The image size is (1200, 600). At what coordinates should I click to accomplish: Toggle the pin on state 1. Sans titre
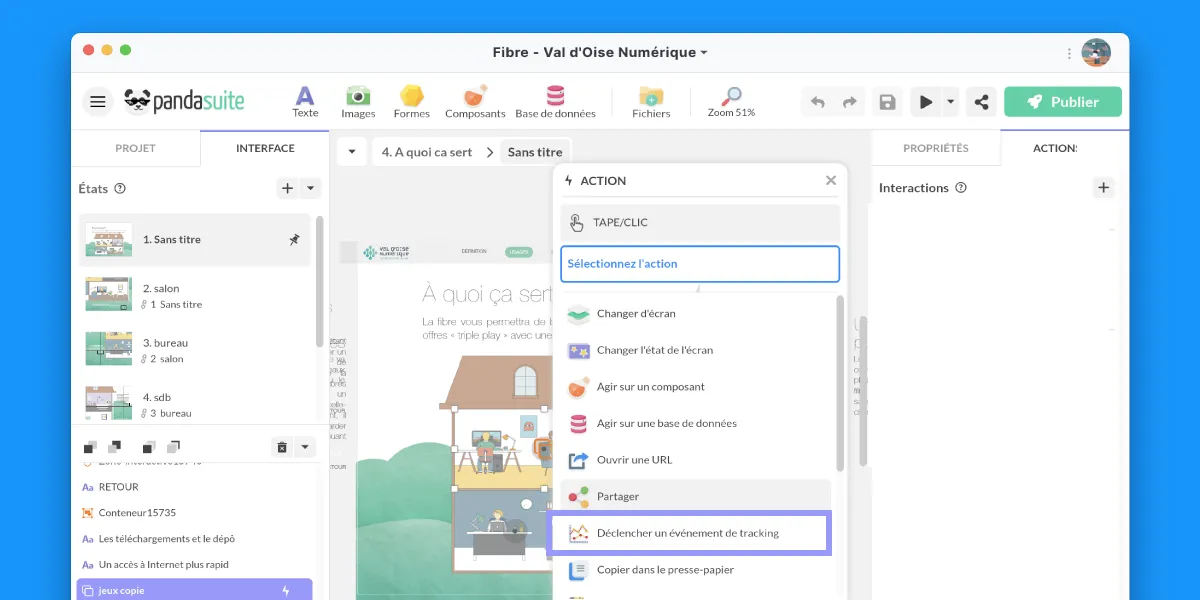(294, 240)
